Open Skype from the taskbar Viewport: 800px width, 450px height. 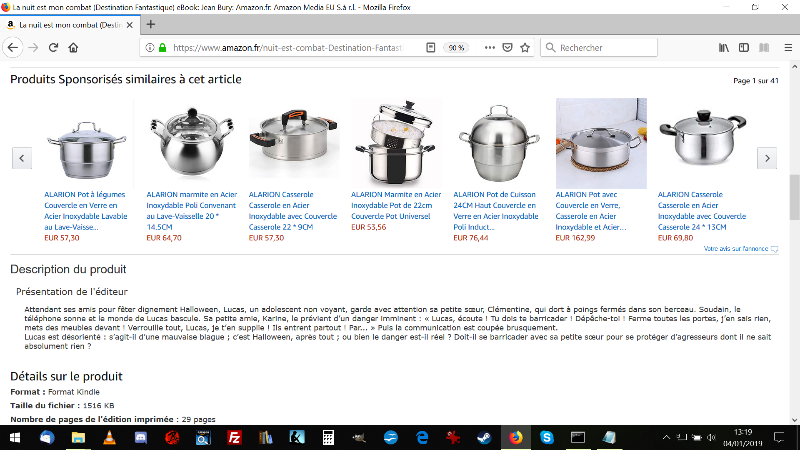546,437
